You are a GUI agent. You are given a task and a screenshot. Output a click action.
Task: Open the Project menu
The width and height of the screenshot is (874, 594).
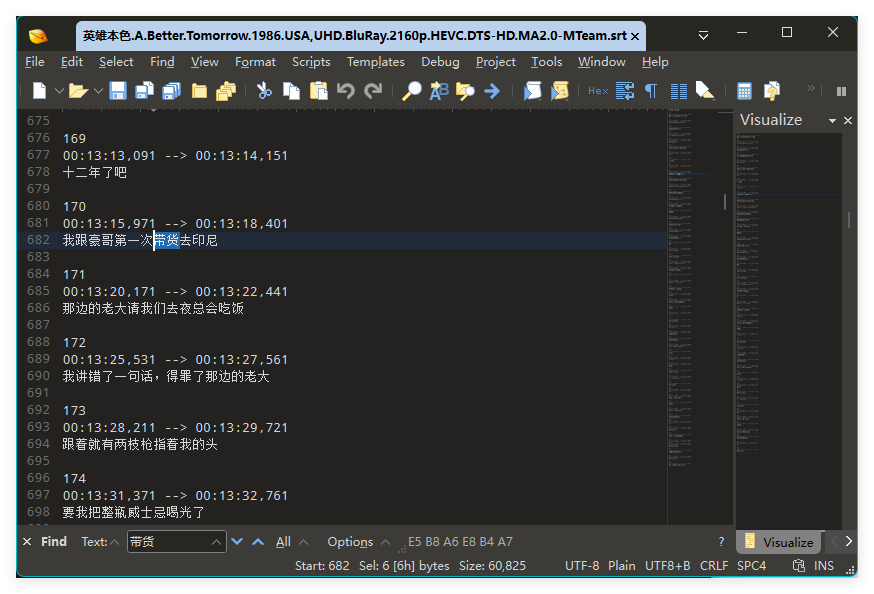[x=496, y=62]
